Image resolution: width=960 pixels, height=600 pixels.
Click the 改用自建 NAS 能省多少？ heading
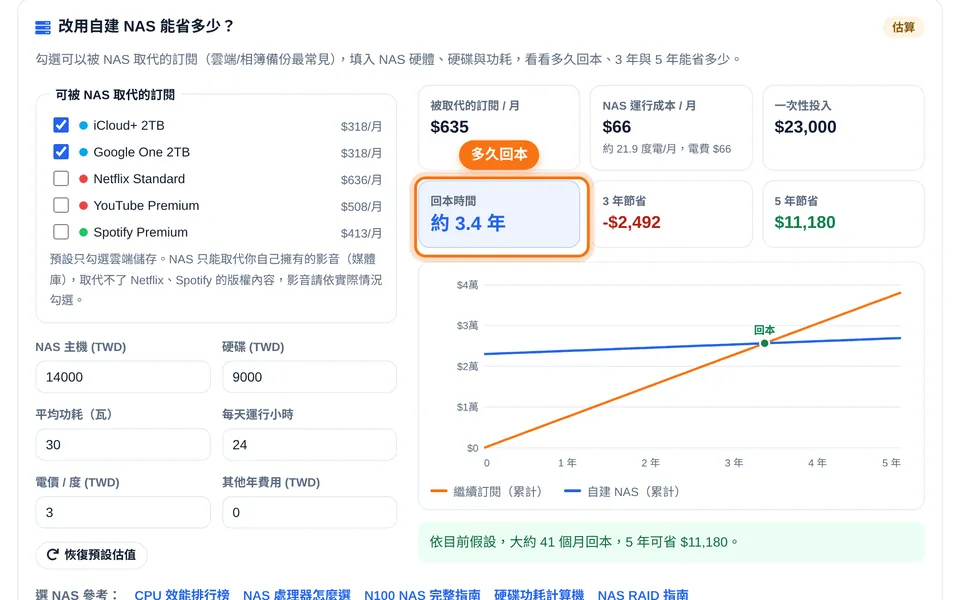146,26
